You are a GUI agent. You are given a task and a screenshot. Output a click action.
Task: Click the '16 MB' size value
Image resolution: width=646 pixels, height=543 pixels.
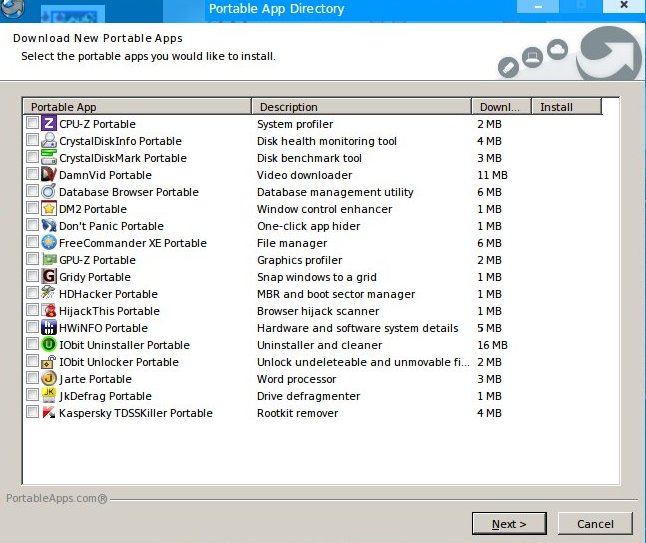(492, 345)
